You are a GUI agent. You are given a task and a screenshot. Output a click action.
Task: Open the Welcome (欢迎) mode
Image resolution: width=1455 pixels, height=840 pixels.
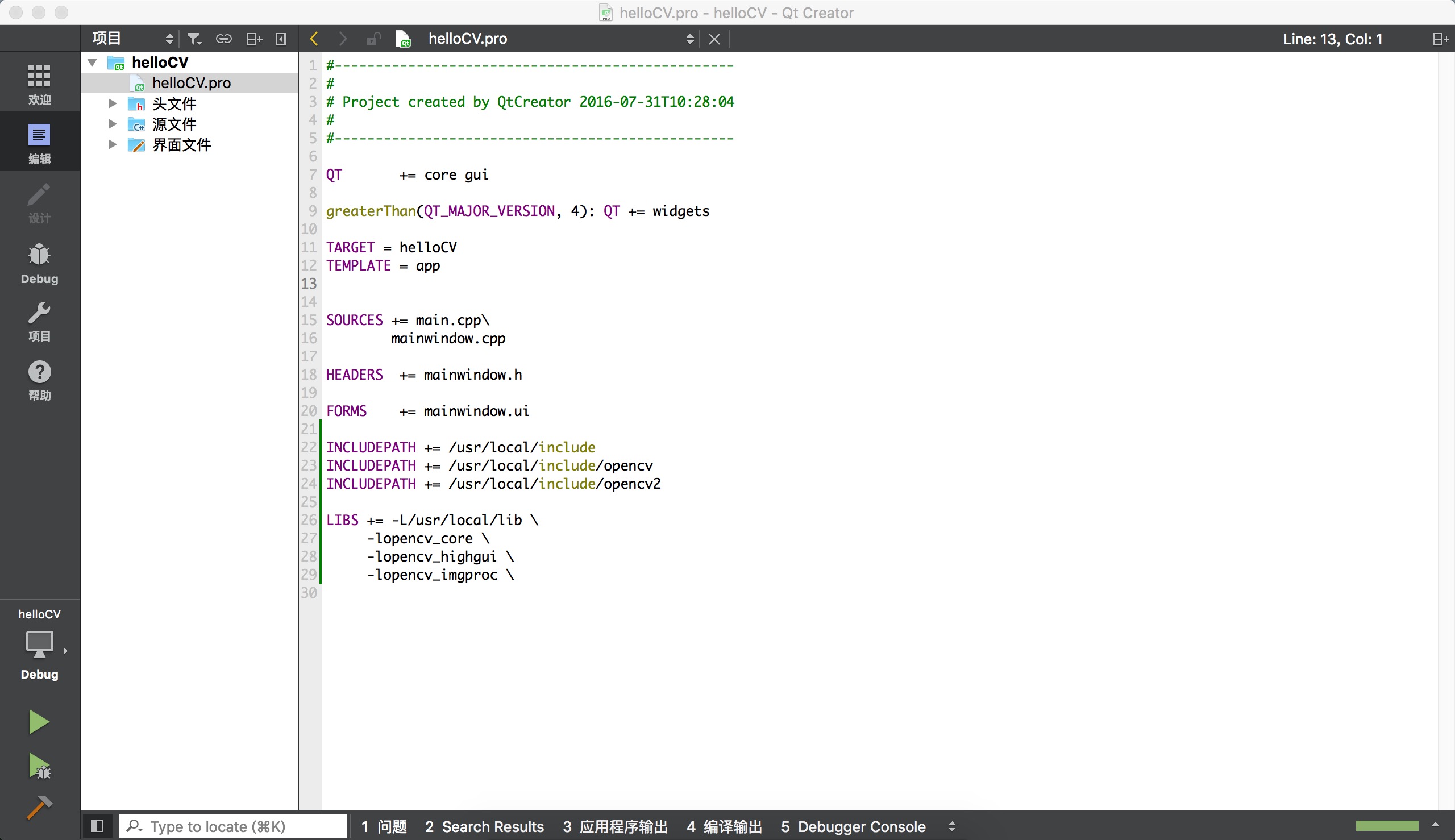coord(39,84)
